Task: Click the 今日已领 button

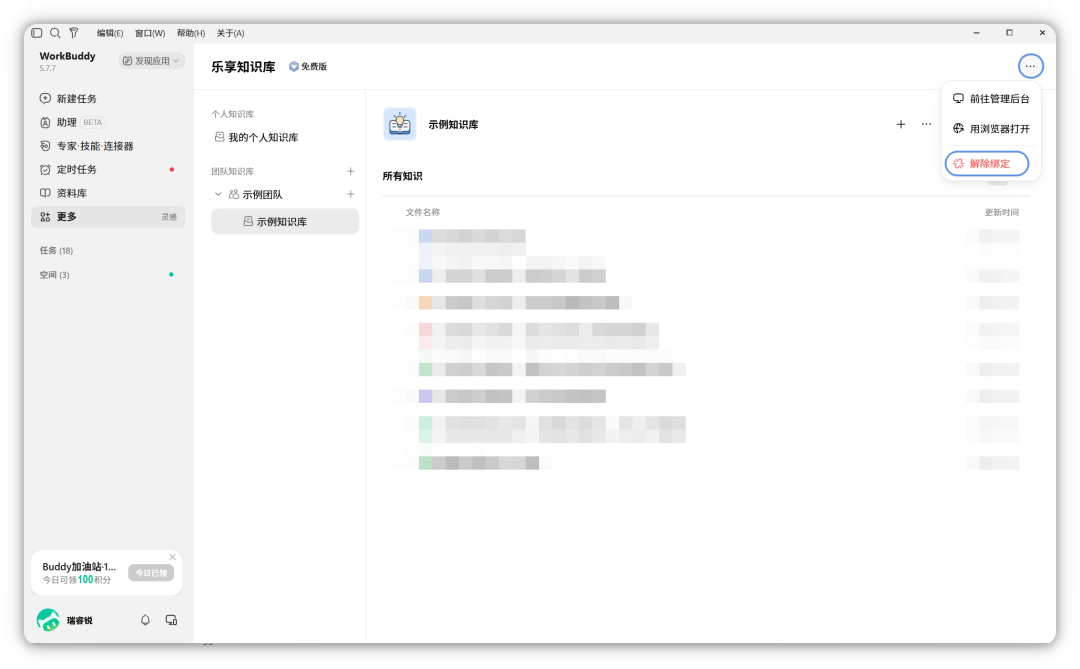Action: tap(151, 573)
